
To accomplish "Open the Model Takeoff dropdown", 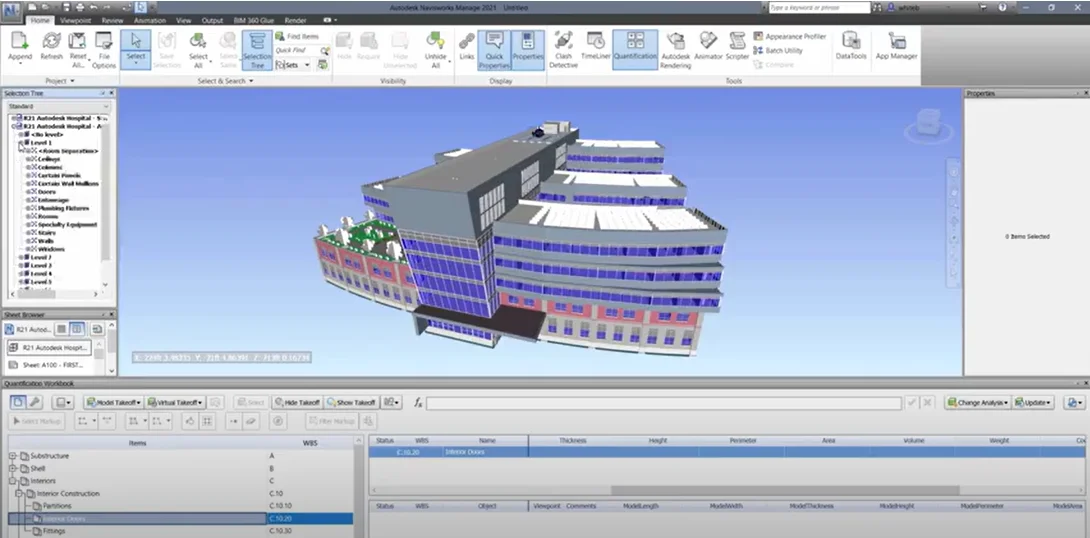I will coord(113,402).
